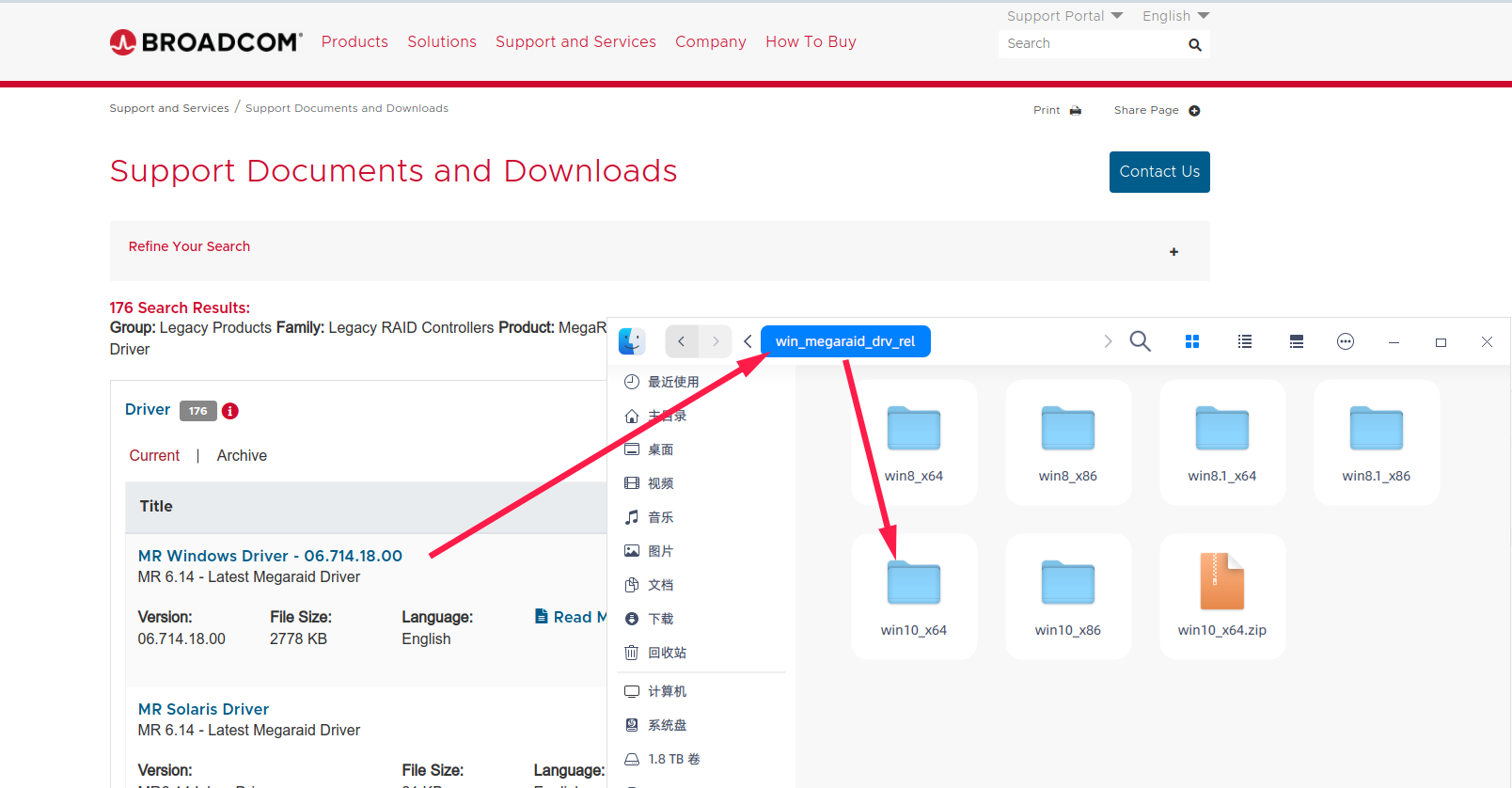Click the Driver info icon
1512x788 pixels.
[x=230, y=411]
